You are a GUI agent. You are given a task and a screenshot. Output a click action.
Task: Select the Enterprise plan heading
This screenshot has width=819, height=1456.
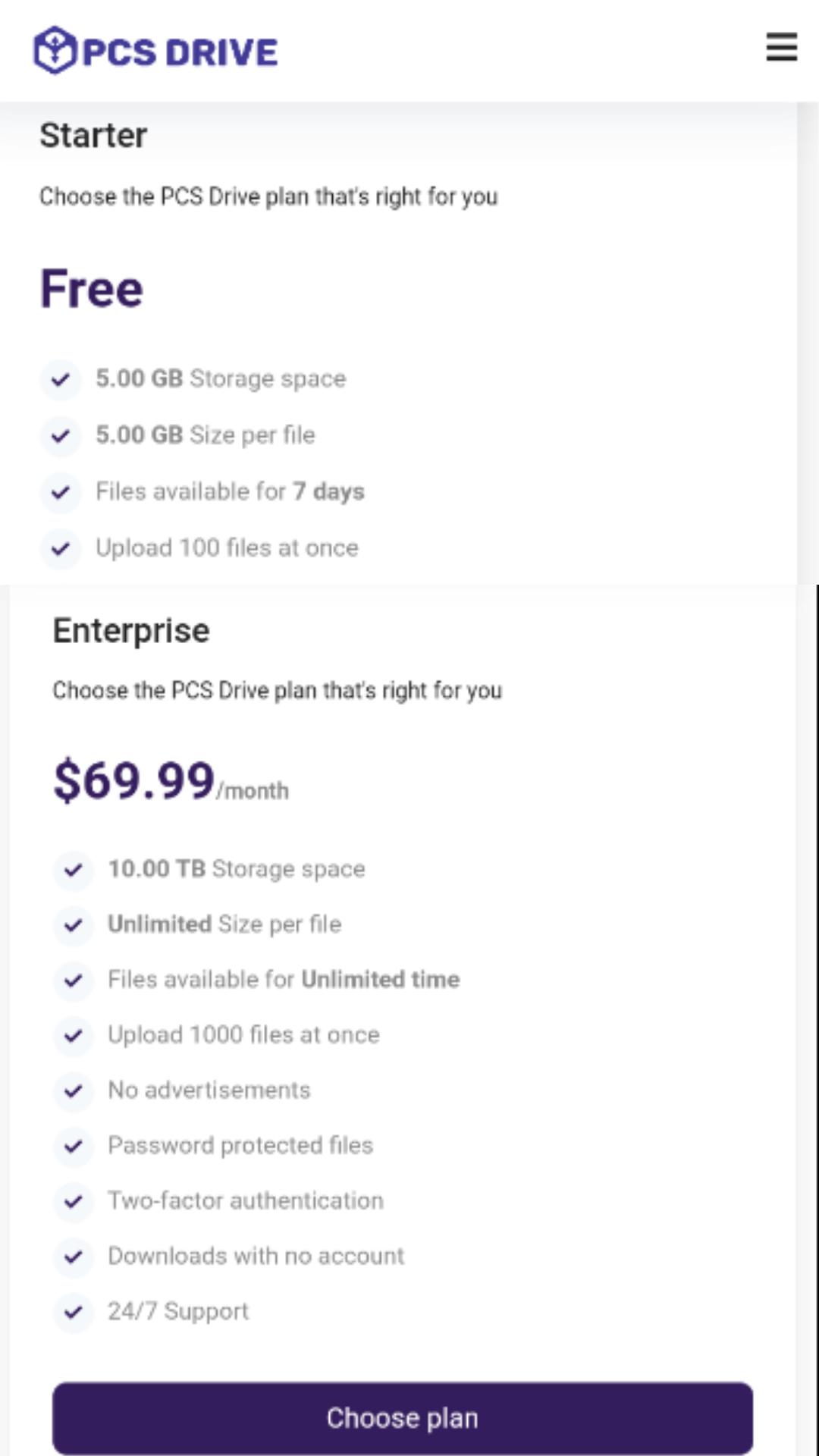pyautogui.click(x=131, y=631)
